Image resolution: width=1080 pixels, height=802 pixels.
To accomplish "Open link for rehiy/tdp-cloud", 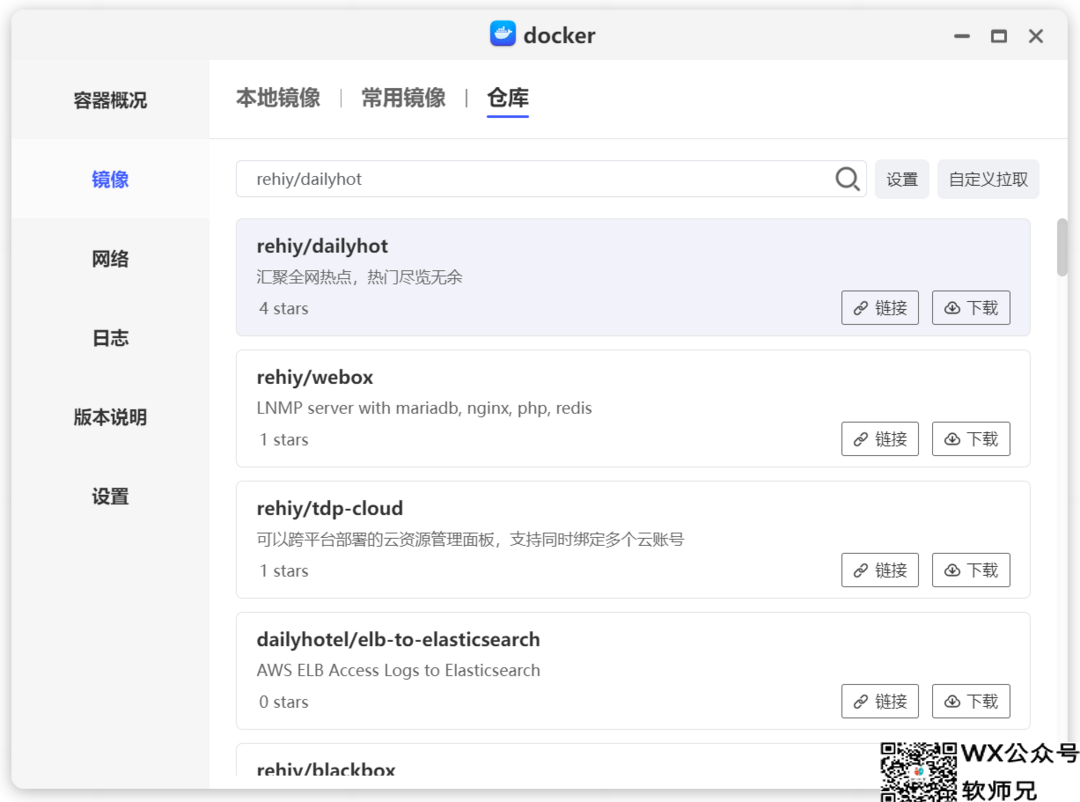I will coord(880,570).
